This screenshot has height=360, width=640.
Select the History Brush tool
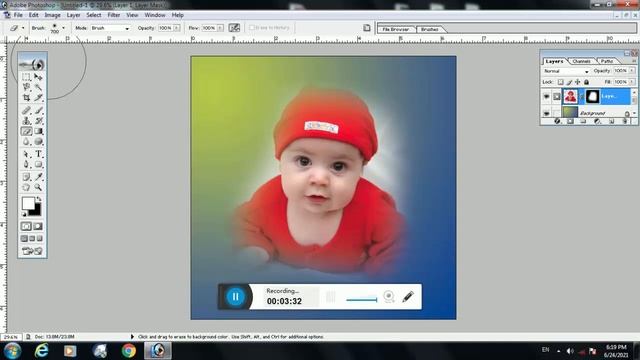38,121
